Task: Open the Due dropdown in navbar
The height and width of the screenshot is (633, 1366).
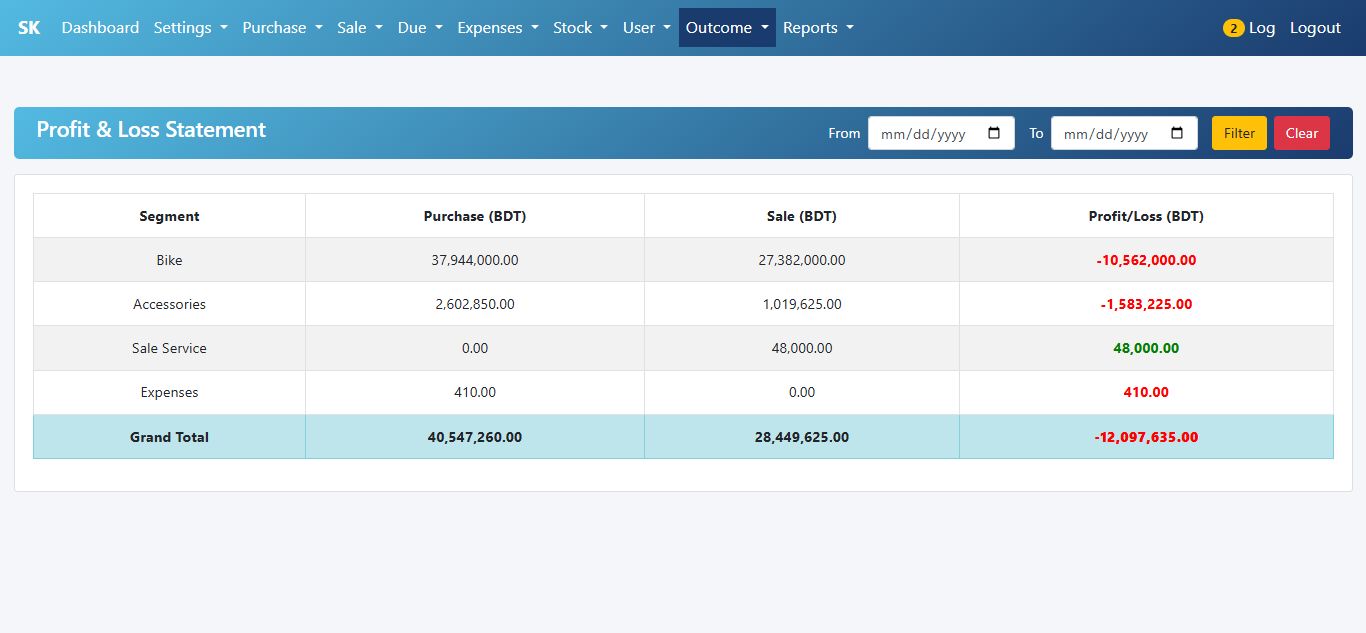Action: click(x=419, y=28)
